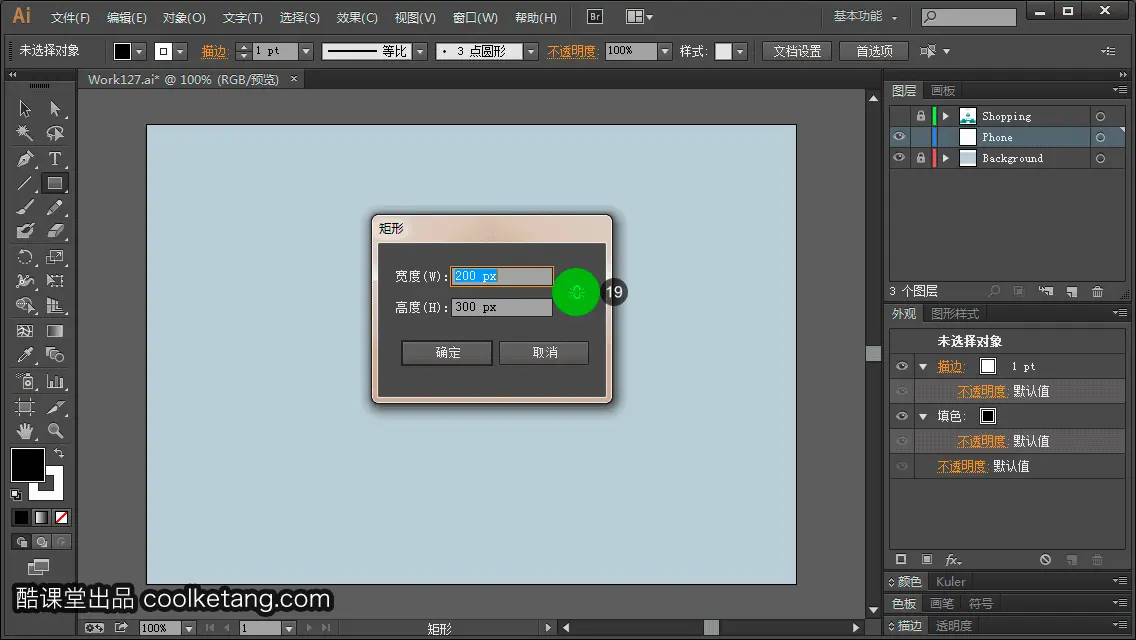
Task: Open the opacity percentage dropdown
Action: pyautogui.click(x=665, y=51)
